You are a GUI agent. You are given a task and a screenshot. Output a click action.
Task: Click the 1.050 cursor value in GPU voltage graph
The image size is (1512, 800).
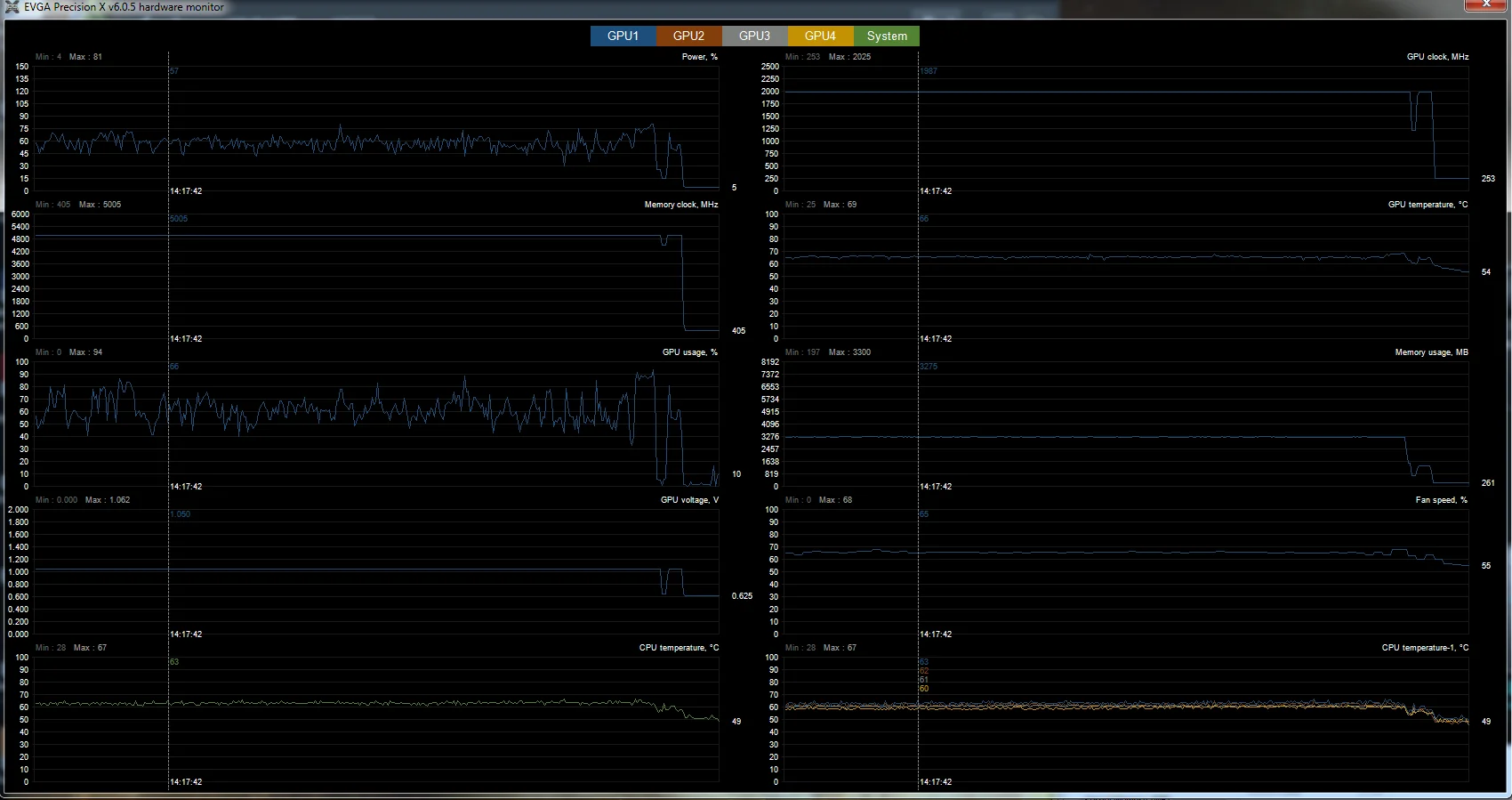[181, 514]
